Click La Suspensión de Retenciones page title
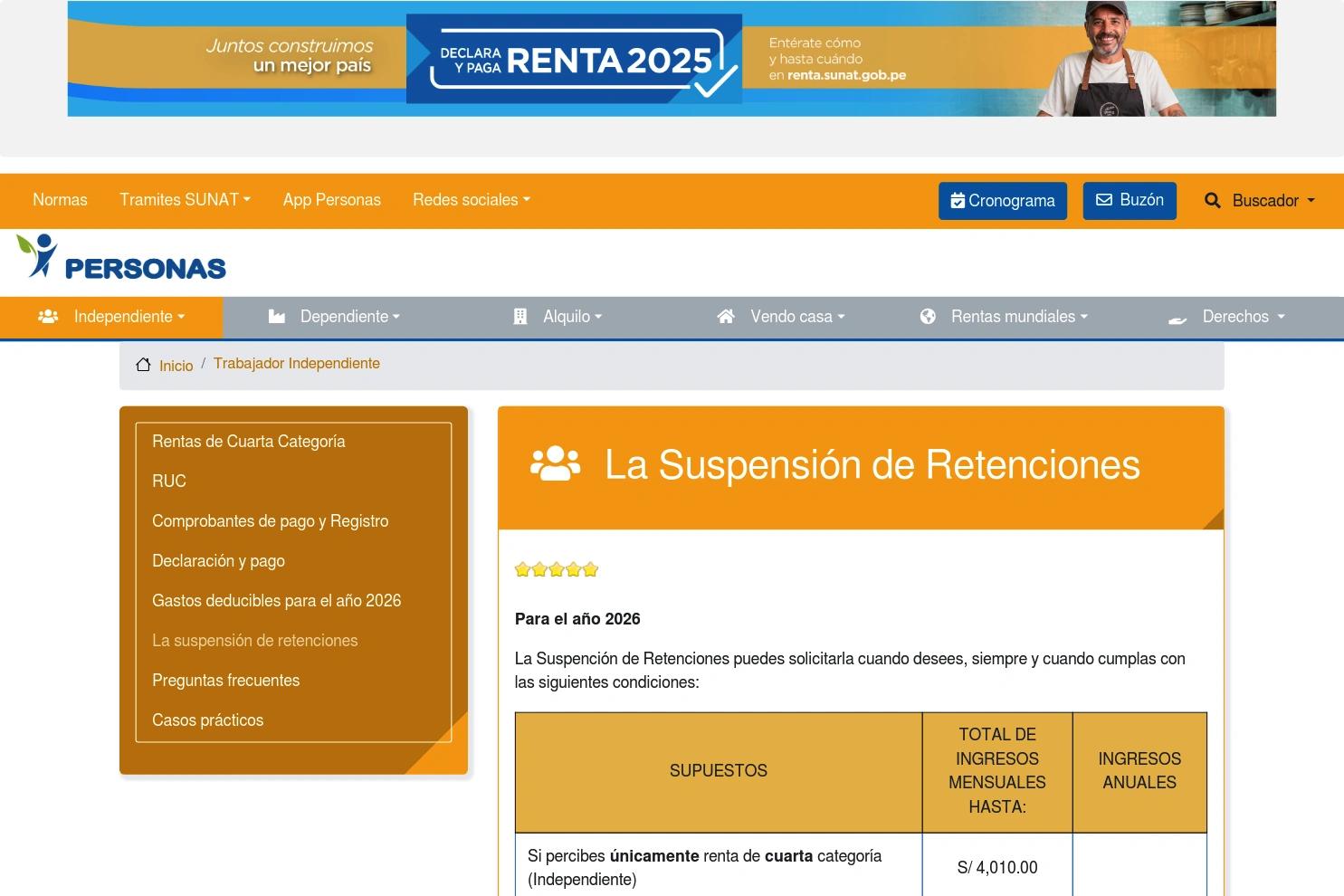 (x=872, y=465)
